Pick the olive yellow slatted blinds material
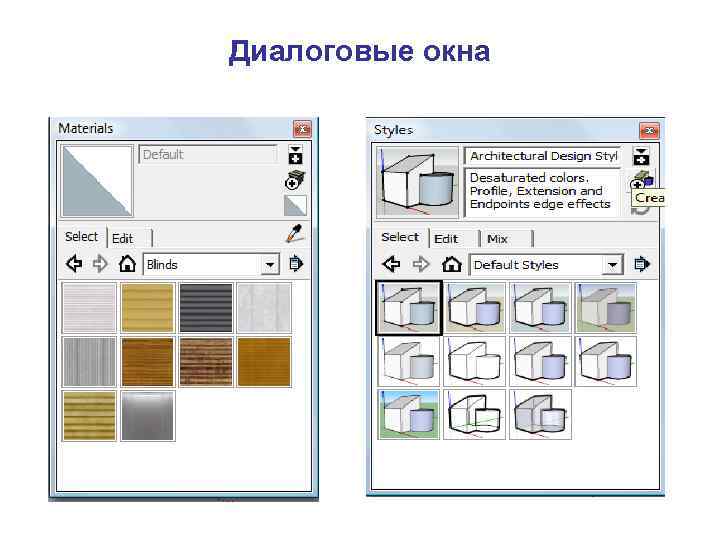 click(x=89, y=416)
